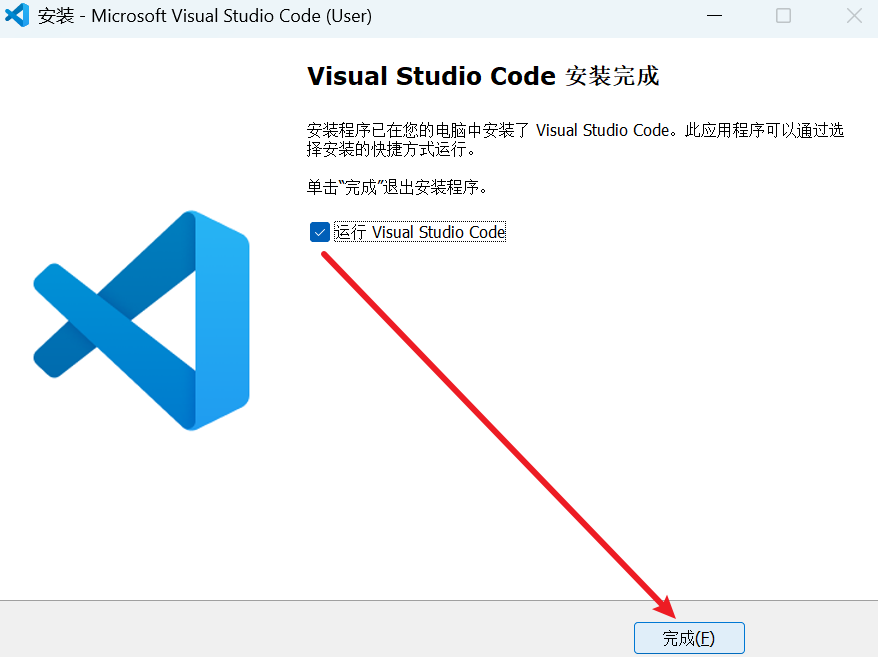Click the text 单击“完成”退出安装程序。
Screen dimensions: 878x657
click(398, 187)
